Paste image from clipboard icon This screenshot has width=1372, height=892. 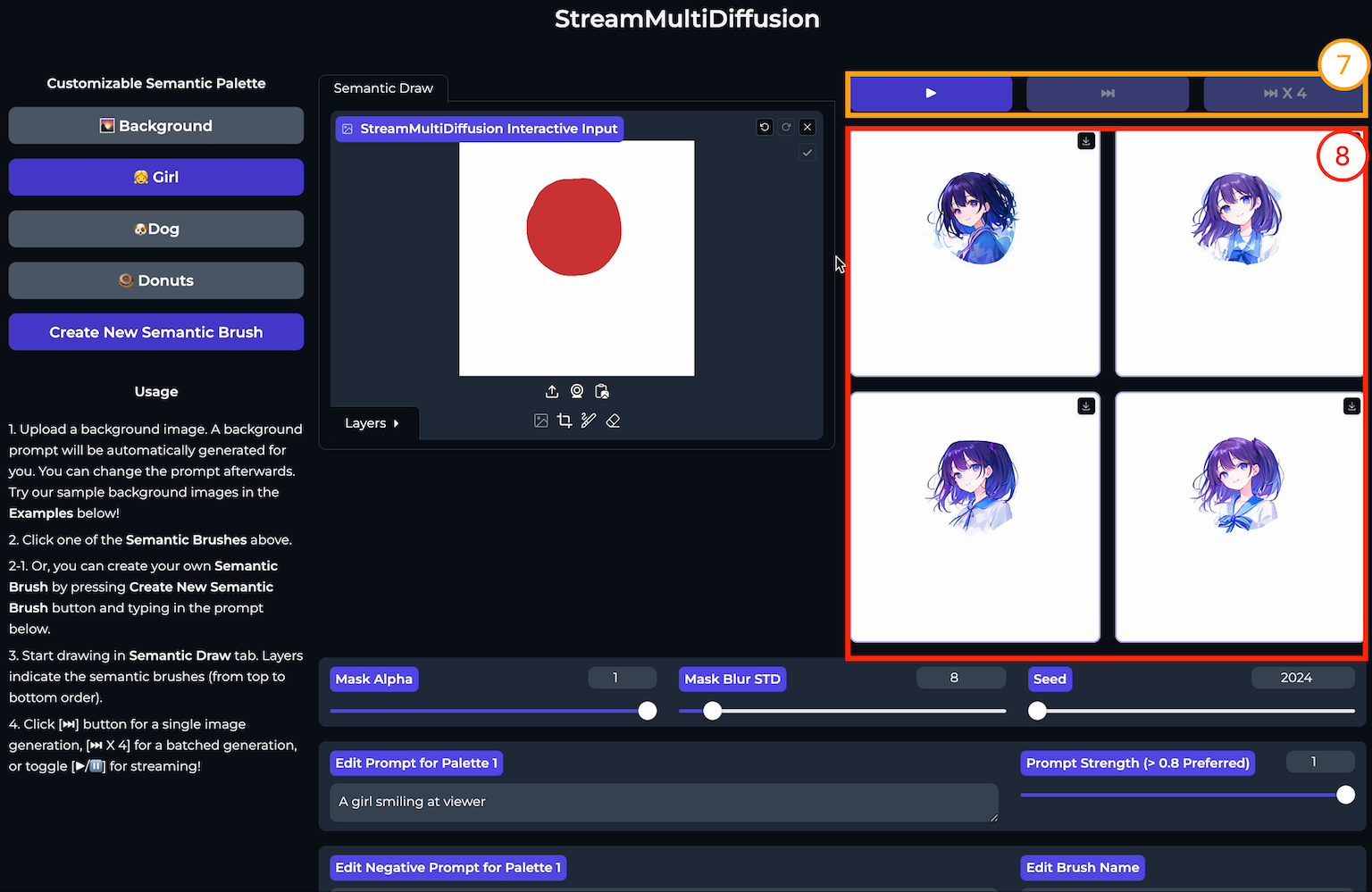tap(602, 391)
